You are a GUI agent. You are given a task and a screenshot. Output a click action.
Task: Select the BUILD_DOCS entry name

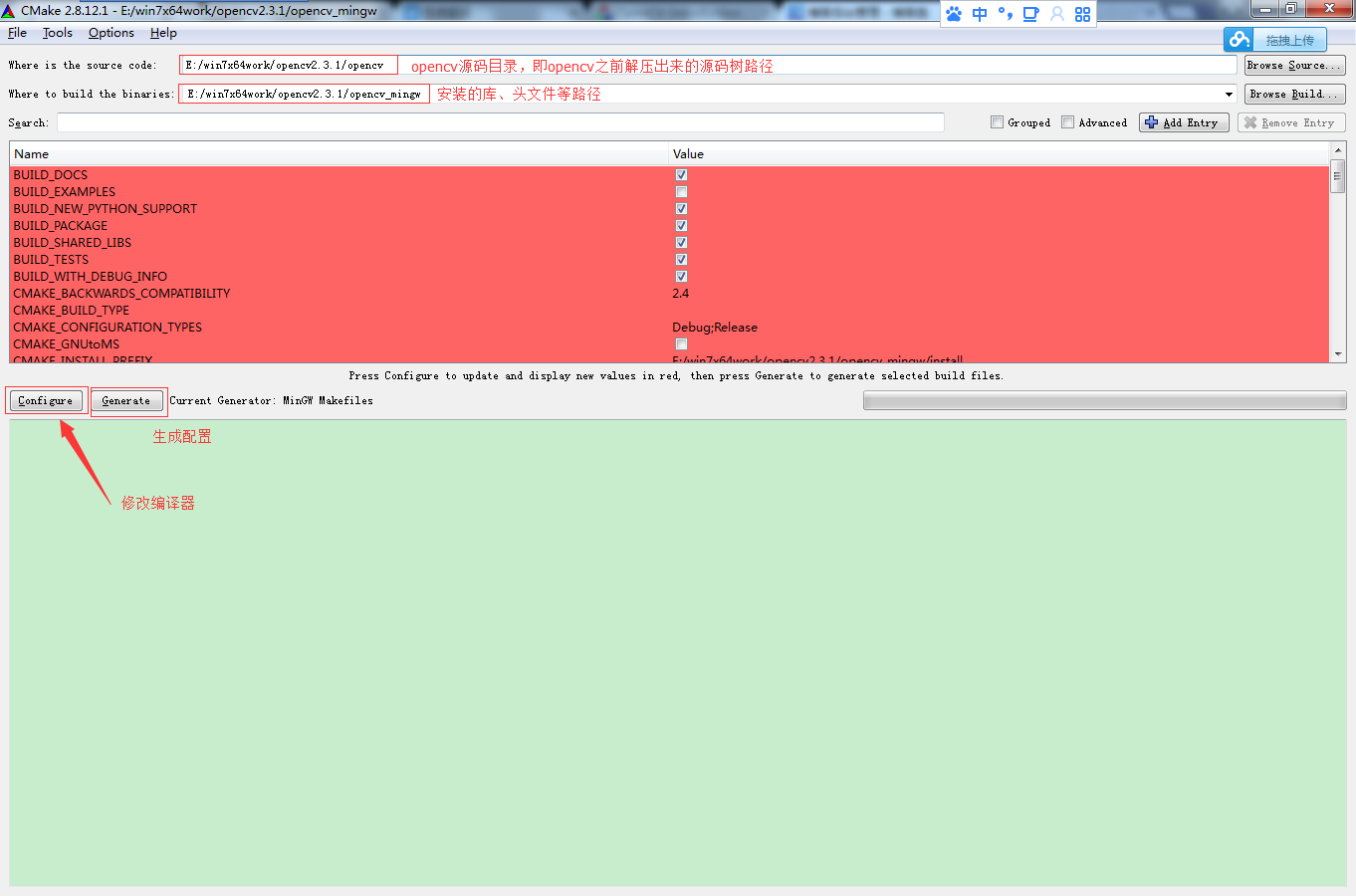tap(51, 175)
